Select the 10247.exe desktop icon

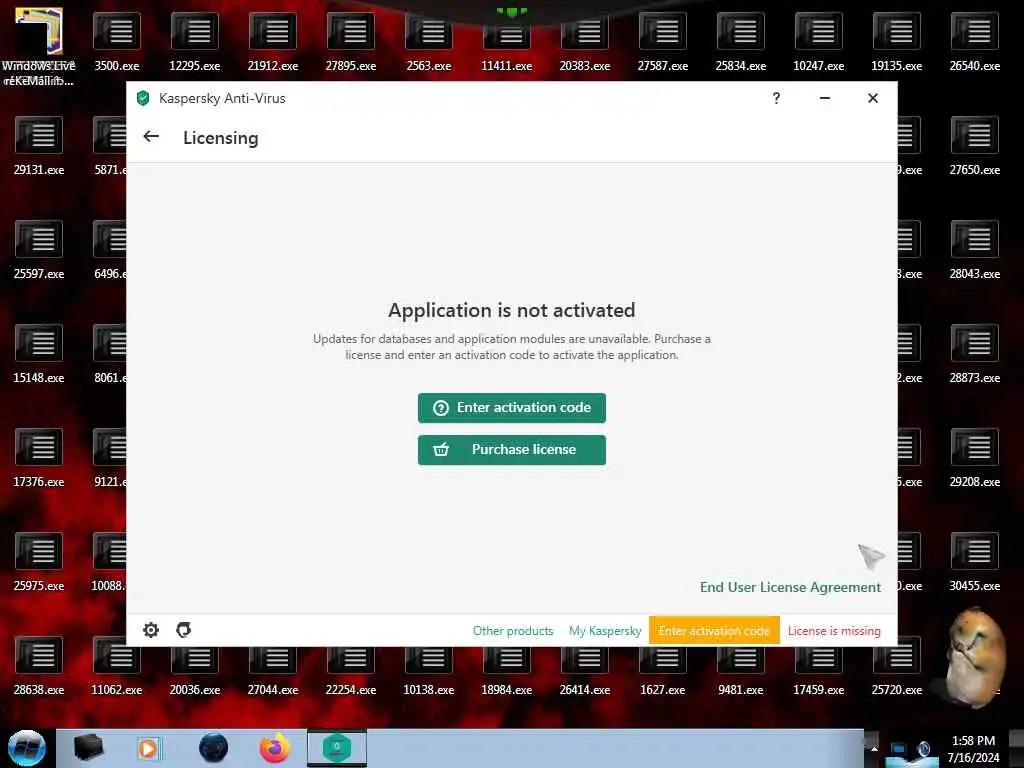[818, 42]
